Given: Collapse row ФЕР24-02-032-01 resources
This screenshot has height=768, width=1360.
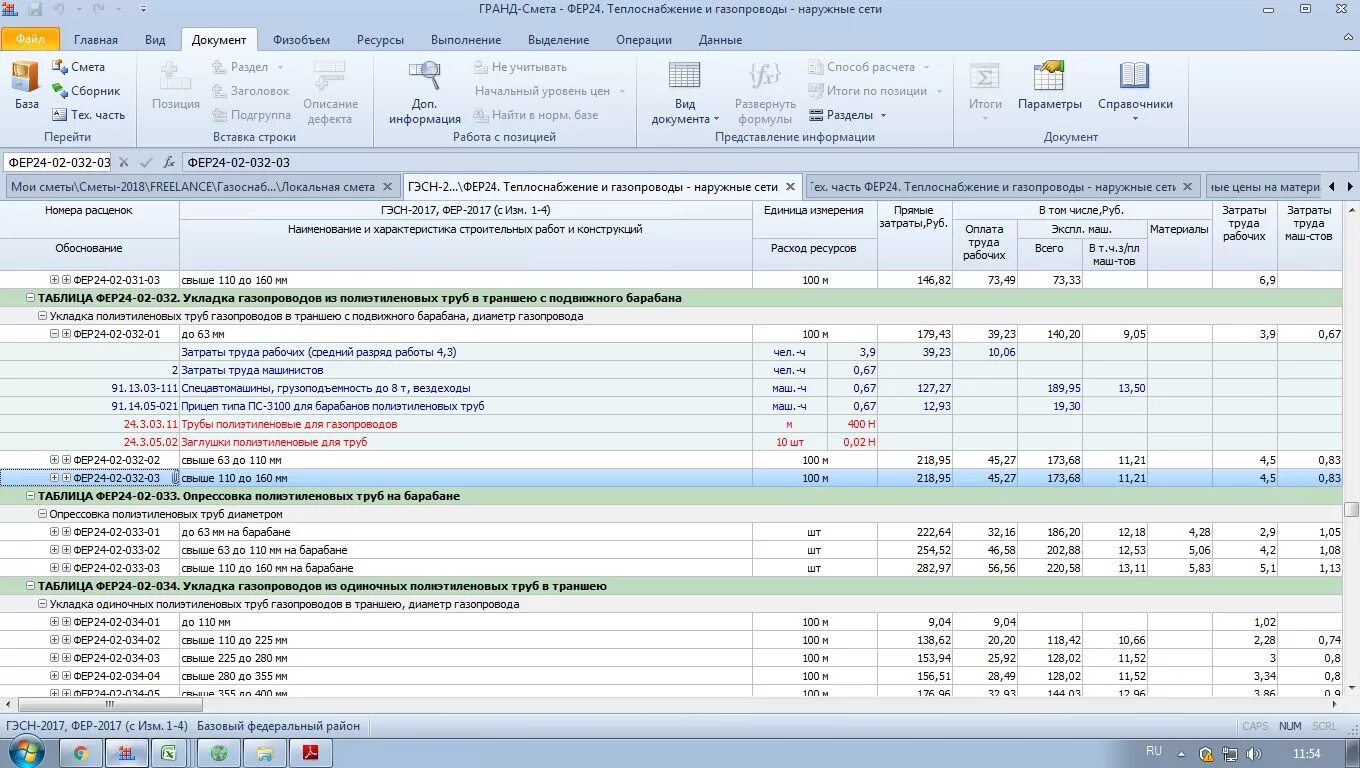Looking at the screenshot, I should click(x=55, y=334).
